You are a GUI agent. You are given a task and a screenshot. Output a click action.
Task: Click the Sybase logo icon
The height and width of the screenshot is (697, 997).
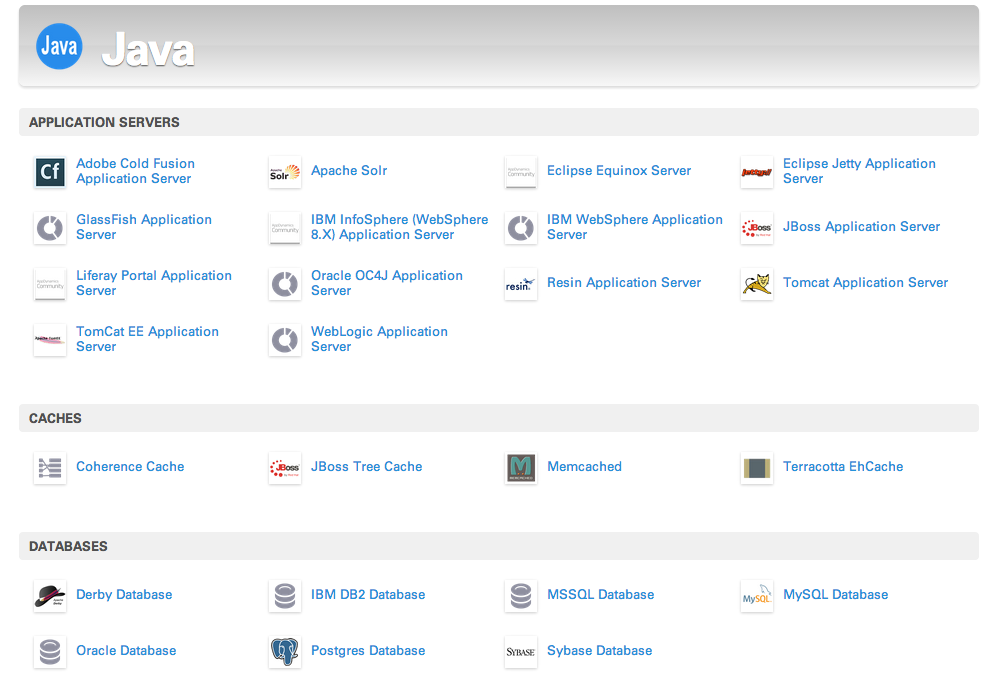[521, 652]
